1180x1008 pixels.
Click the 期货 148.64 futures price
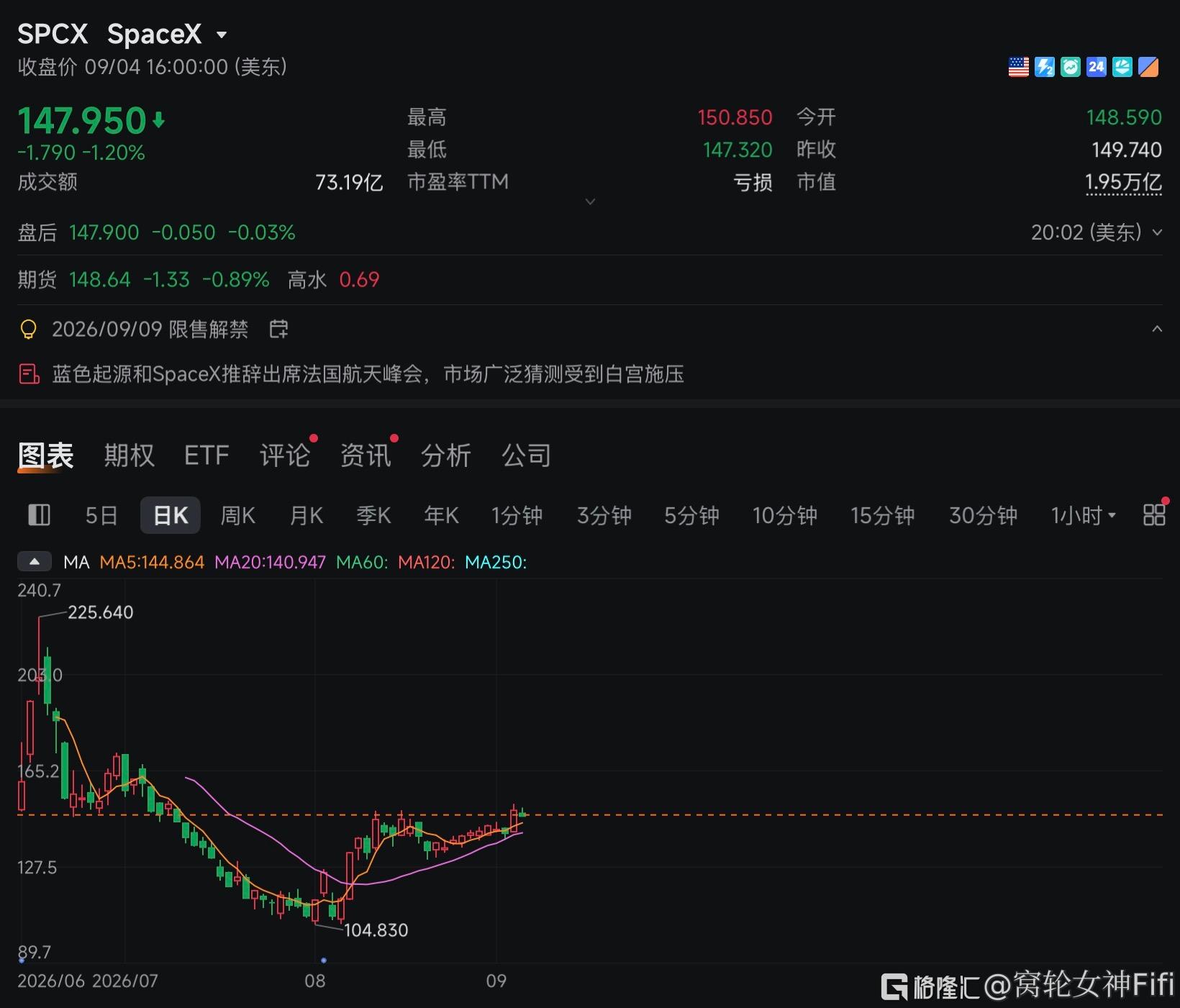(x=100, y=279)
